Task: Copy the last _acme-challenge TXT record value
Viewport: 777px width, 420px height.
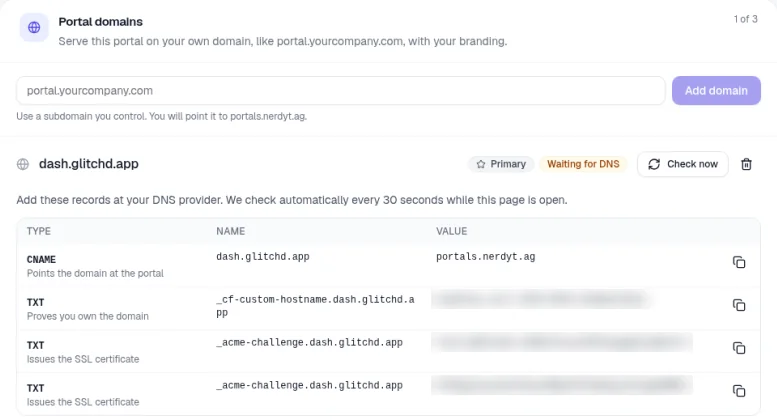Action: tap(739, 391)
